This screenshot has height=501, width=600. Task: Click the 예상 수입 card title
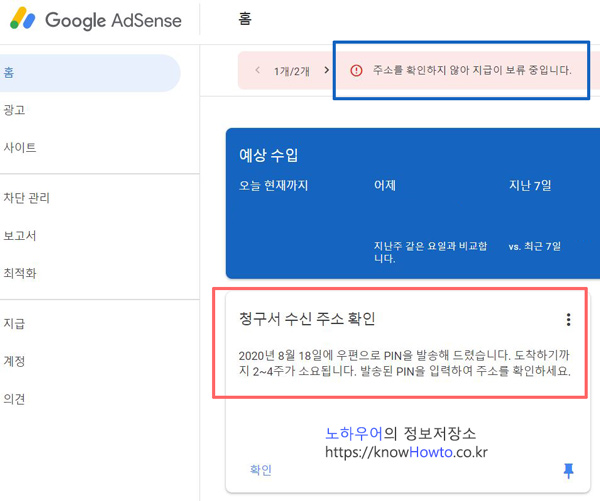click(269, 155)
